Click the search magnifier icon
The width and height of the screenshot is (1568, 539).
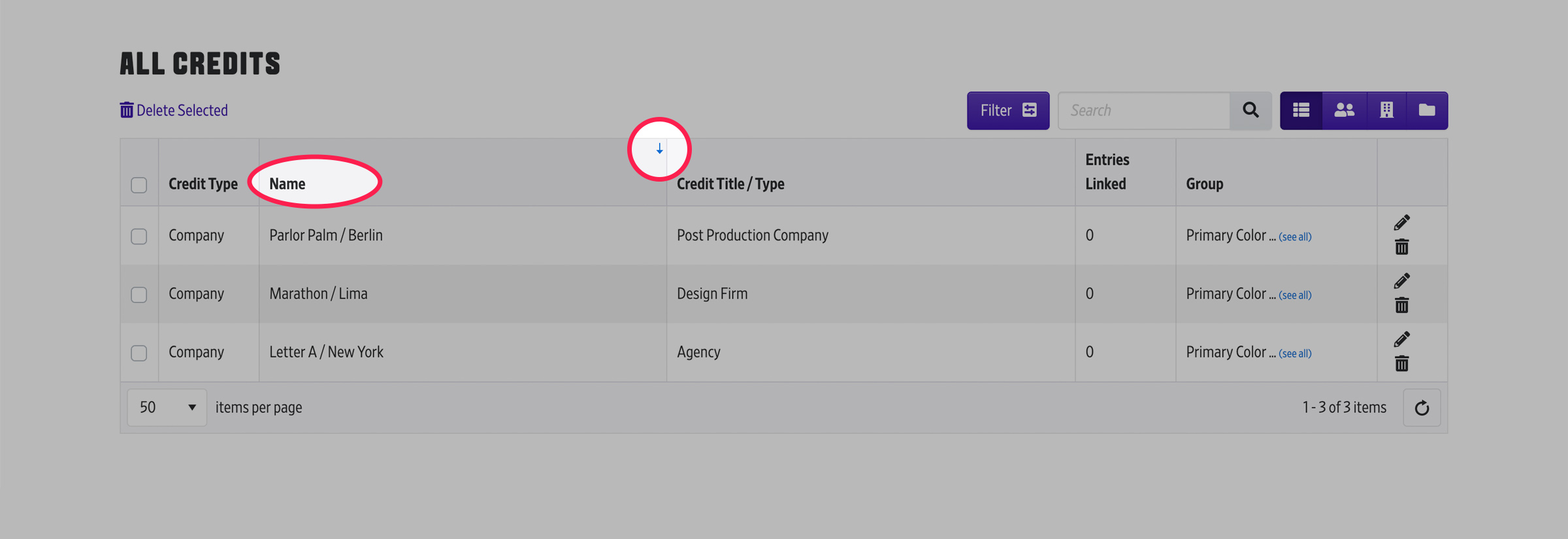click(1250, 110)
